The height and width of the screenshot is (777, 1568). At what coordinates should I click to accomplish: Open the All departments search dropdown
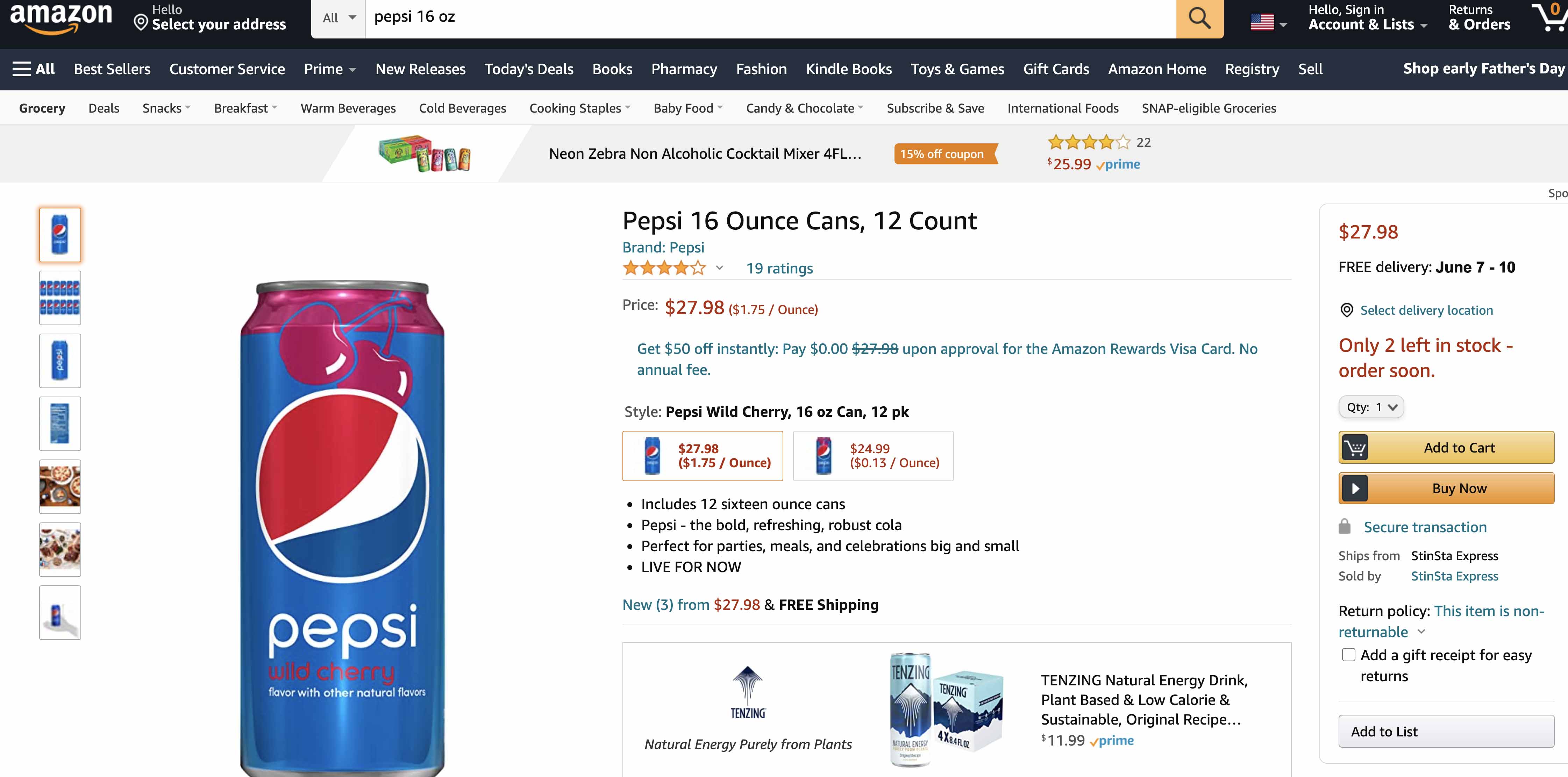point(338,18)
